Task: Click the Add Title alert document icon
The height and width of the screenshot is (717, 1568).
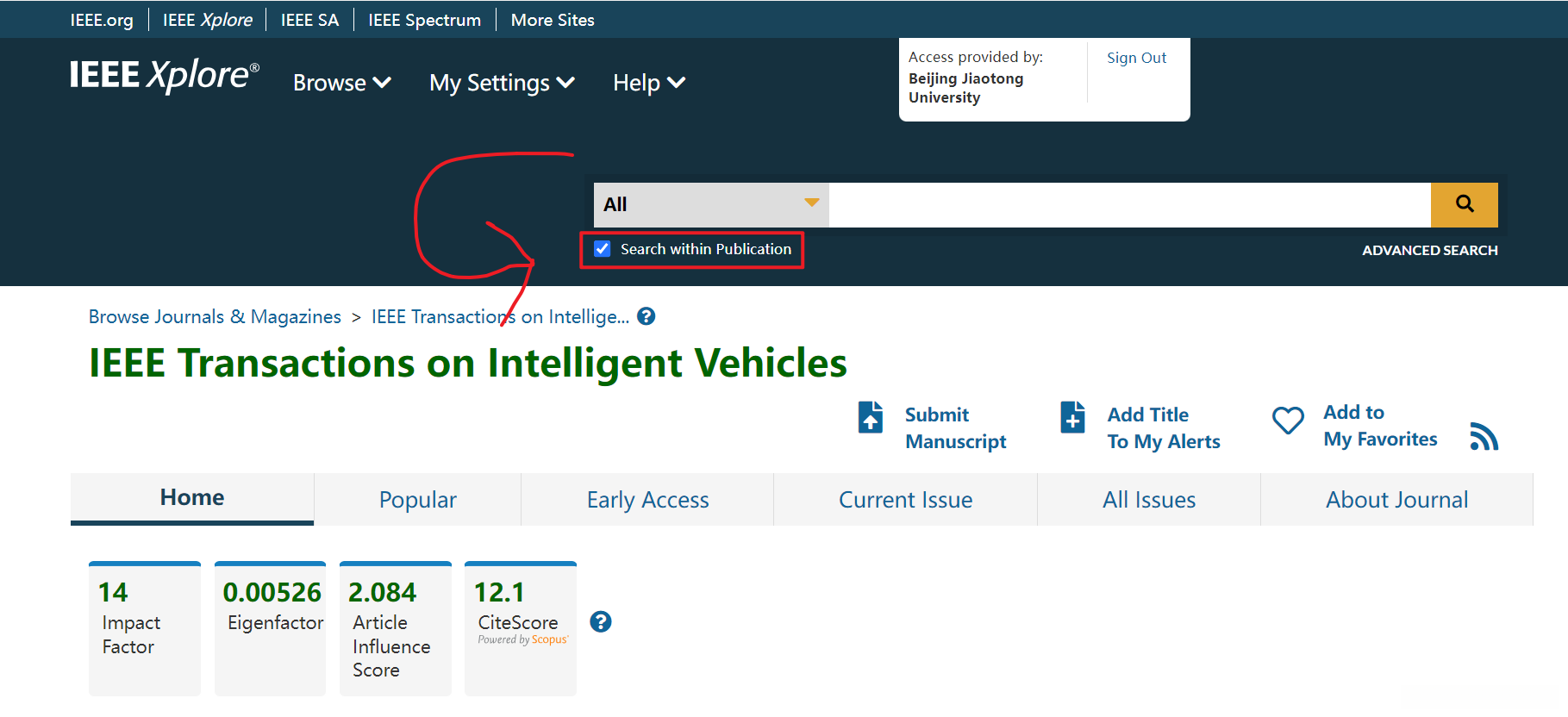Action: pos(1072,417)
